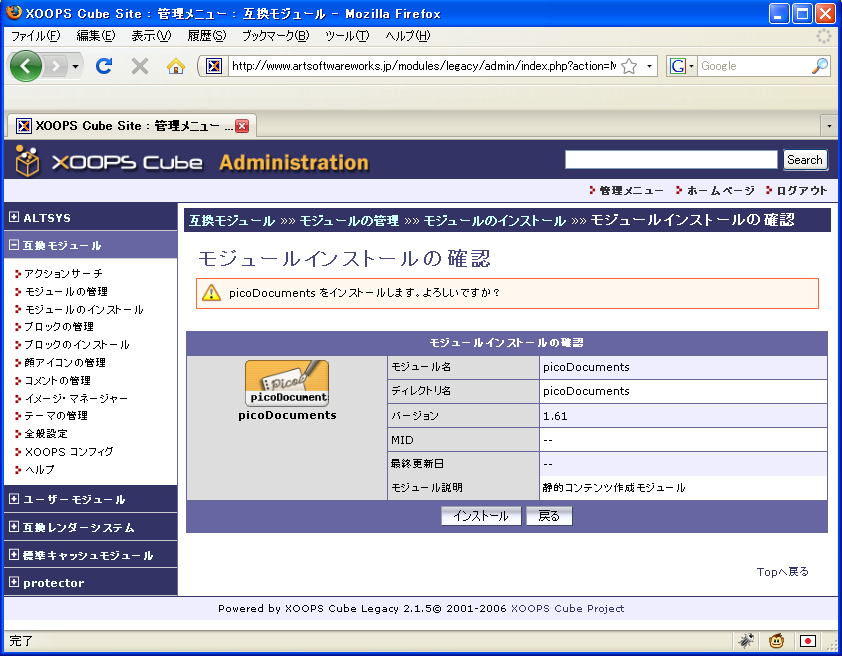The image size is (842, 656).
Task: Focus the Google search box
Action: point(754,66)
